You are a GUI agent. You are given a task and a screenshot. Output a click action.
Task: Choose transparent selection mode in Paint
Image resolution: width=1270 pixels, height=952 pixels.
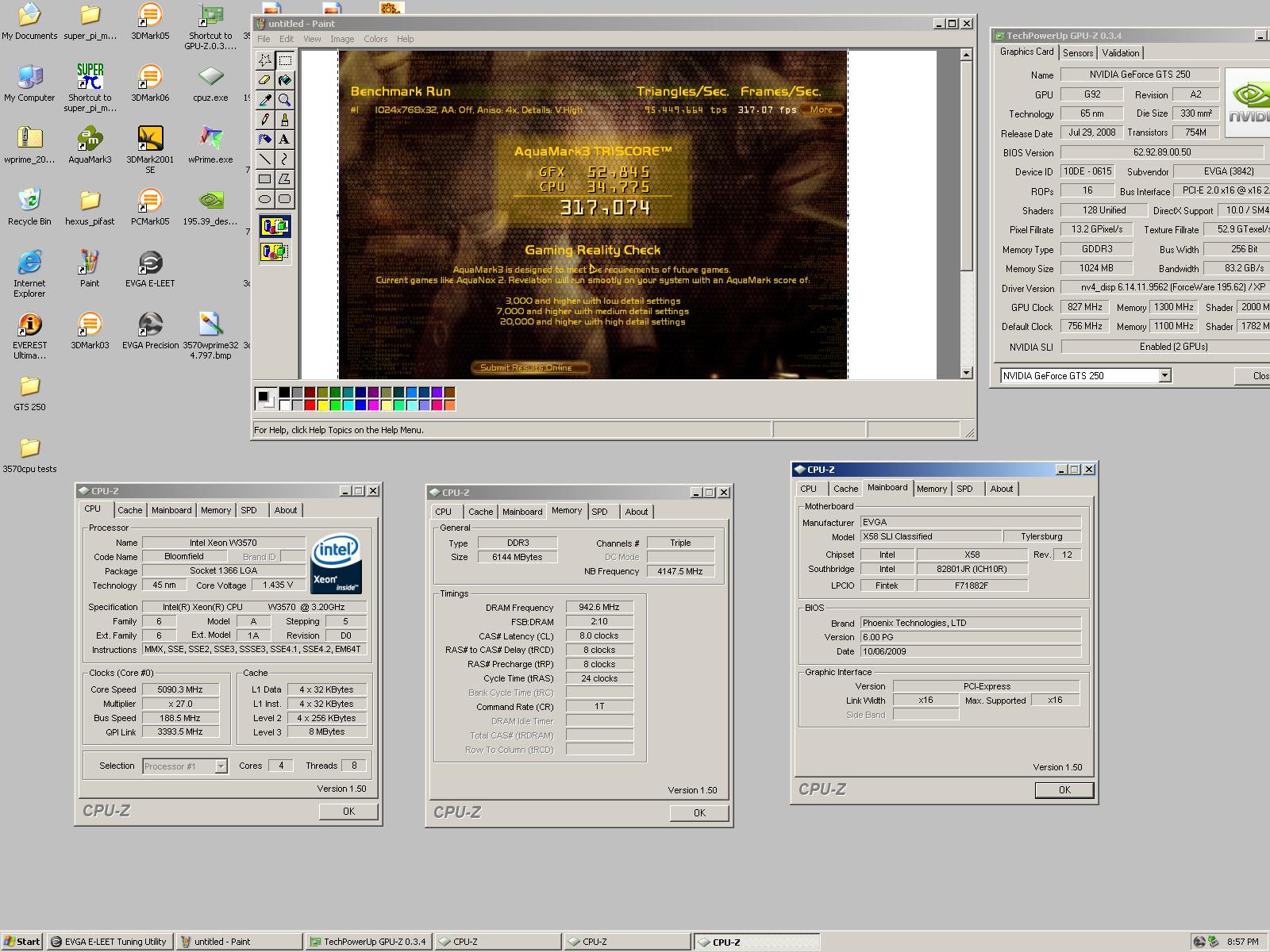275,252
